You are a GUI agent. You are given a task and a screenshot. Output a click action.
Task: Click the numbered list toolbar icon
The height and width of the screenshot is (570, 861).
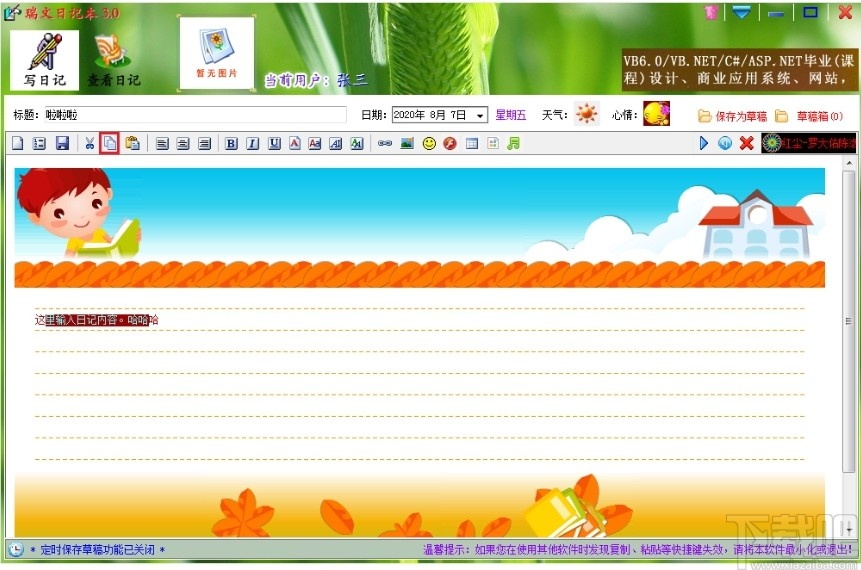[39, 143]
